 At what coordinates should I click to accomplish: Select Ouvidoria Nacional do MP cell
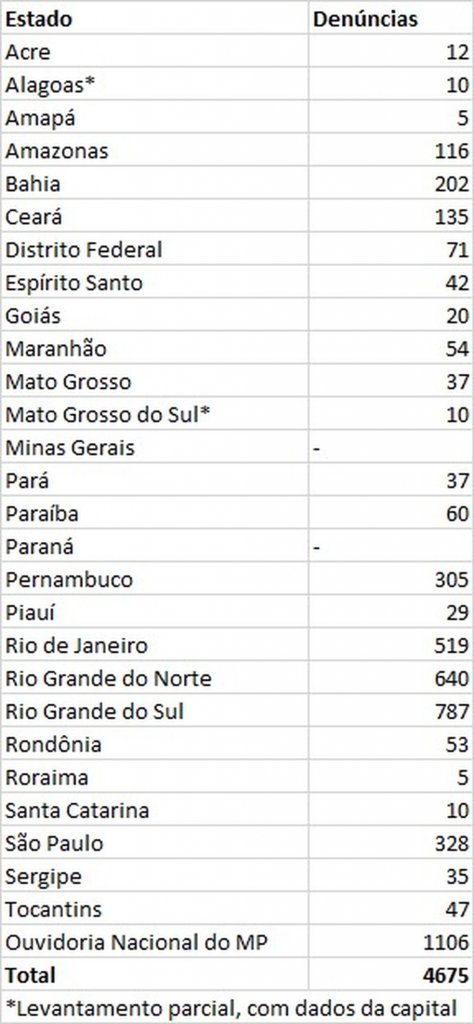[154, 942]
